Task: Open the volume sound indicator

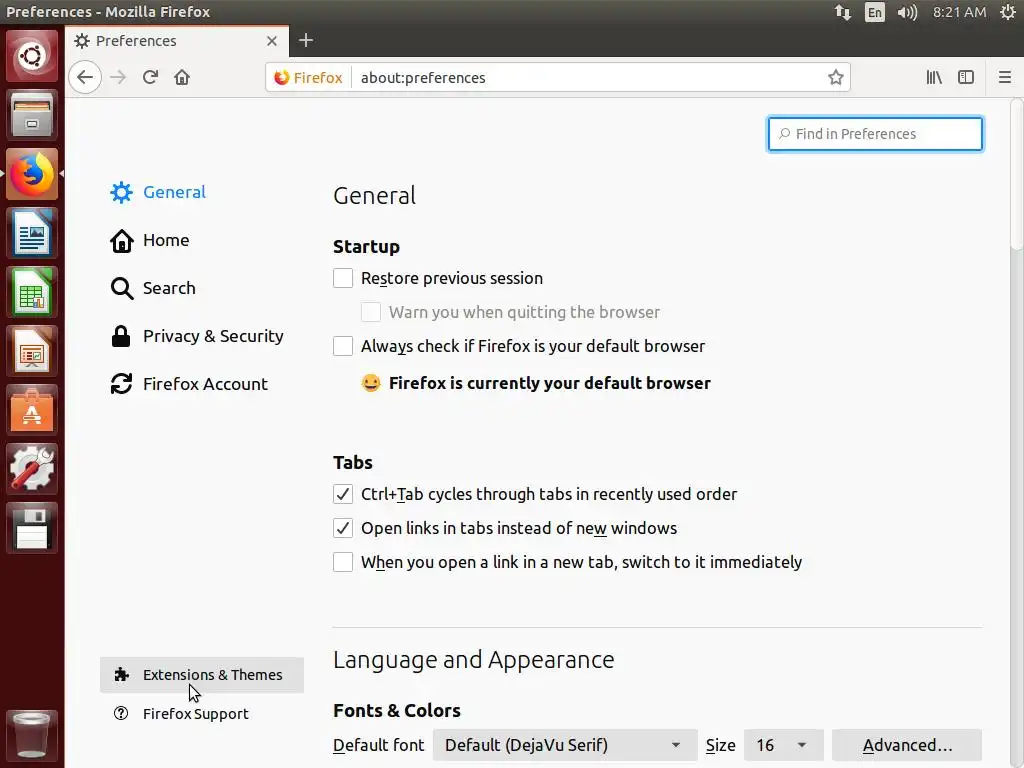Action: 907,12
